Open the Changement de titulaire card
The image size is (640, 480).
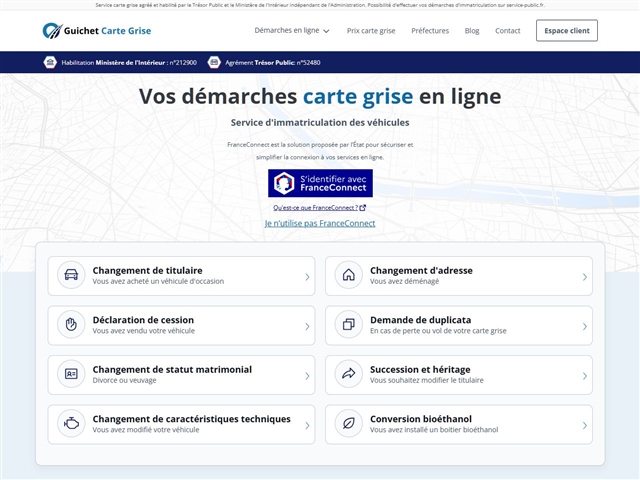pos(181,276)
